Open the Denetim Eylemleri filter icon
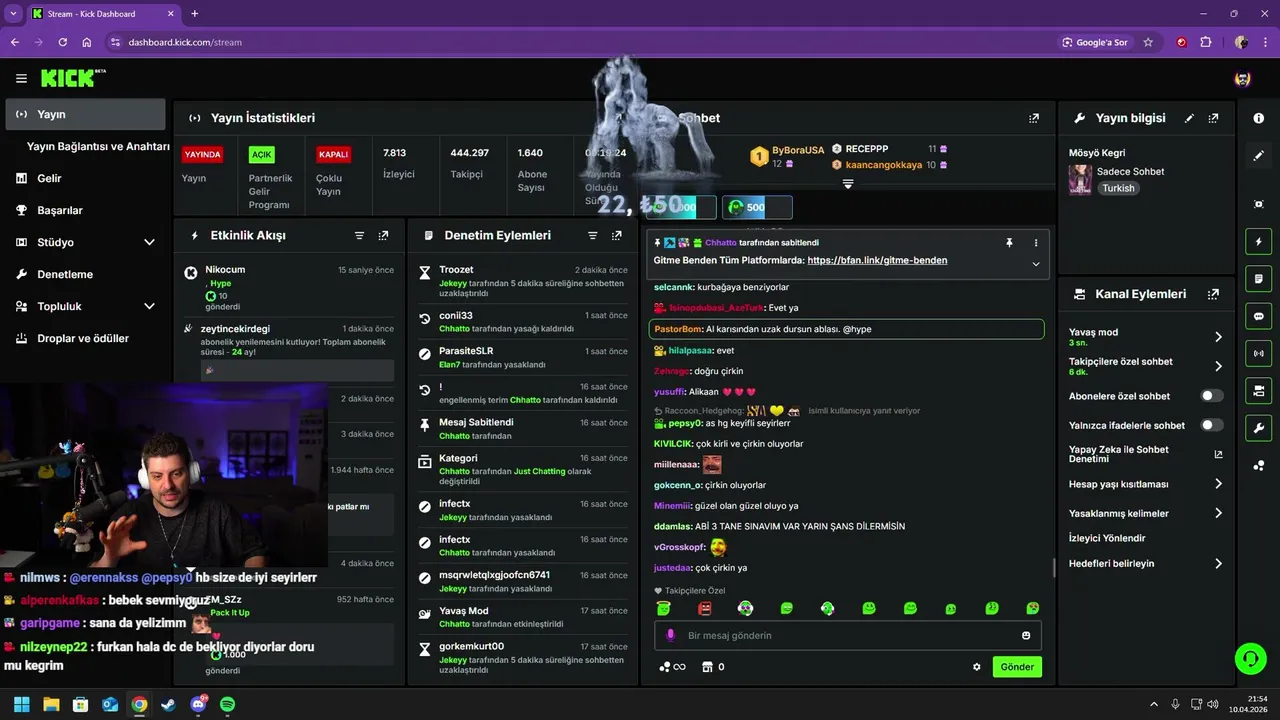Viewport: 1280px width, 720px height. pyautogui.click(x=592, y=236)
